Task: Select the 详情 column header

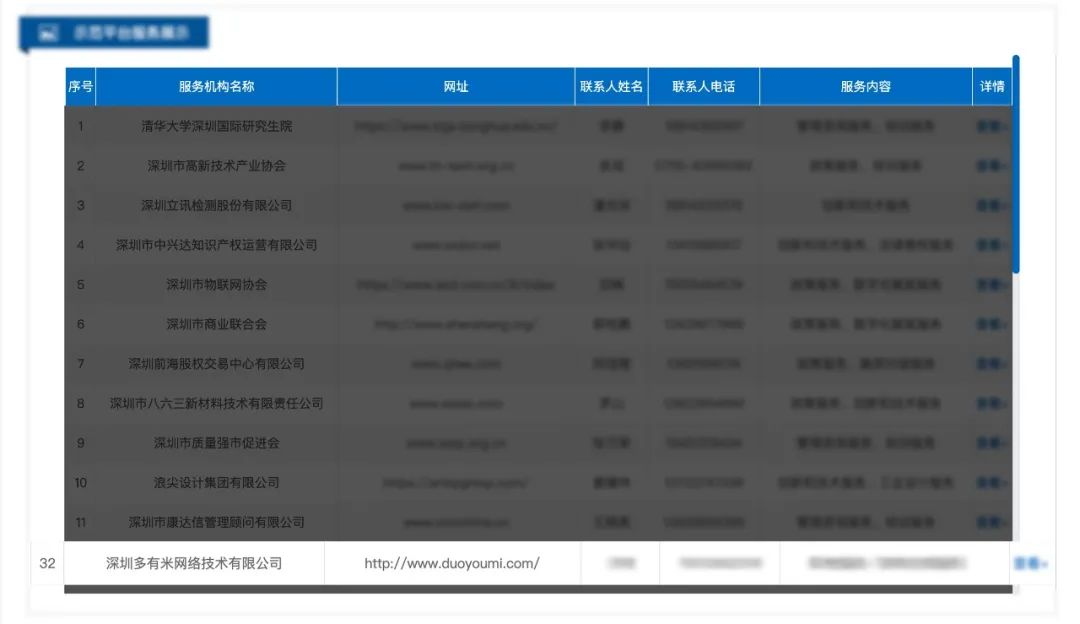Action: click(992, 87)
